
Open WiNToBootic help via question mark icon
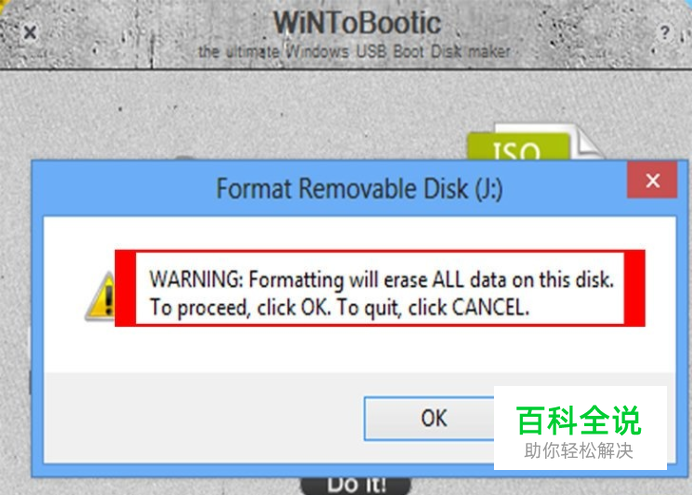[x=665, y=32]
